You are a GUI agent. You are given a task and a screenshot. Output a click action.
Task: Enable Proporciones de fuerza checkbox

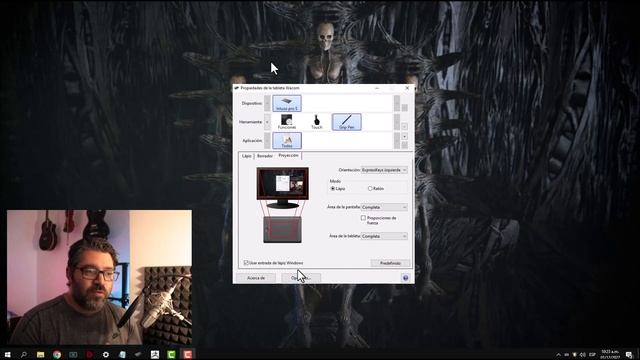(363, 218)
